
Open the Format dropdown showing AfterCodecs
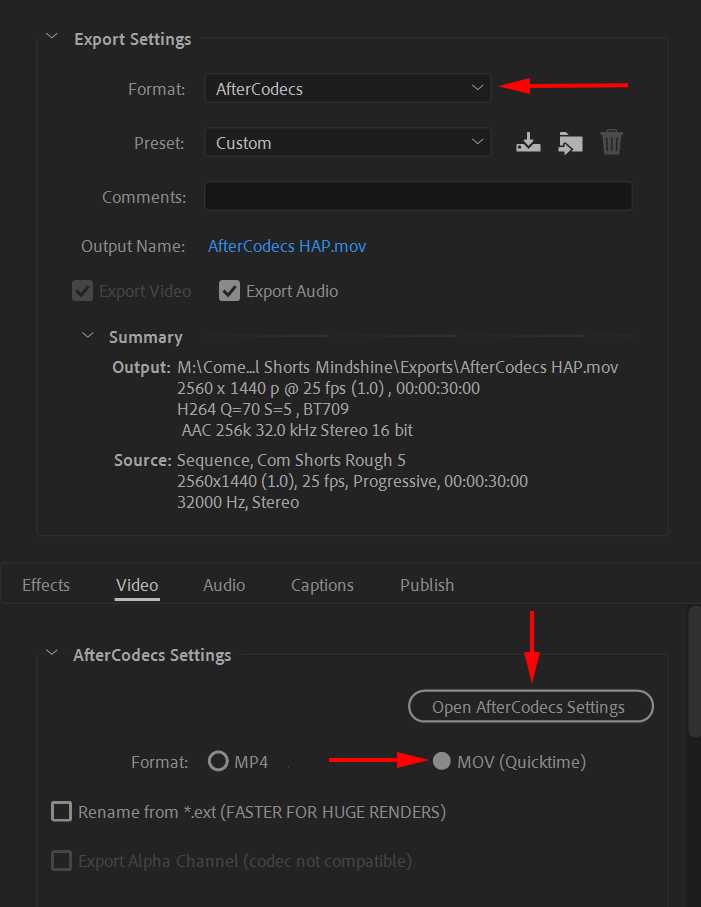[x=347, y=88]
